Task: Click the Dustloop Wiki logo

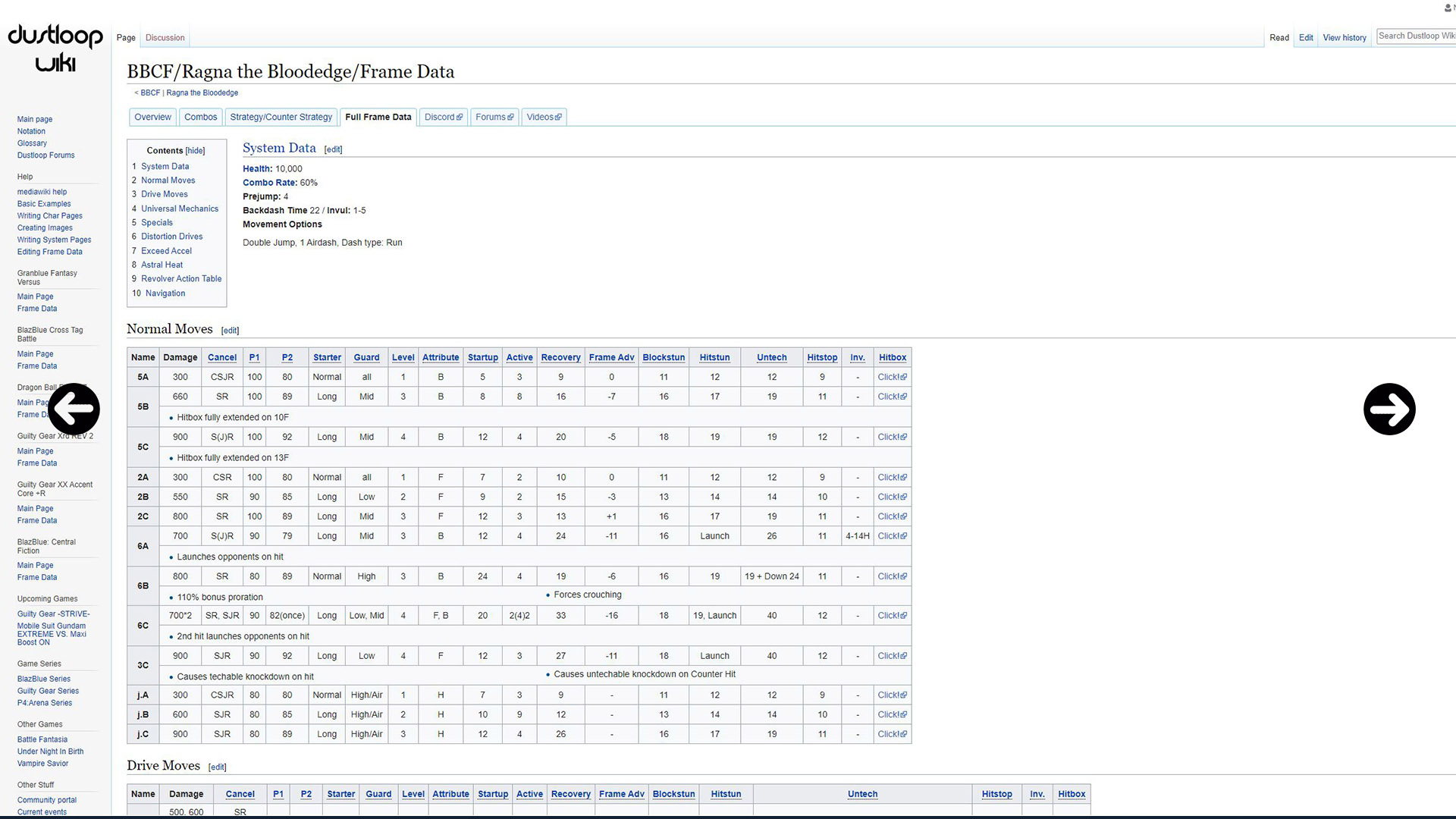Action: (55, 48)
